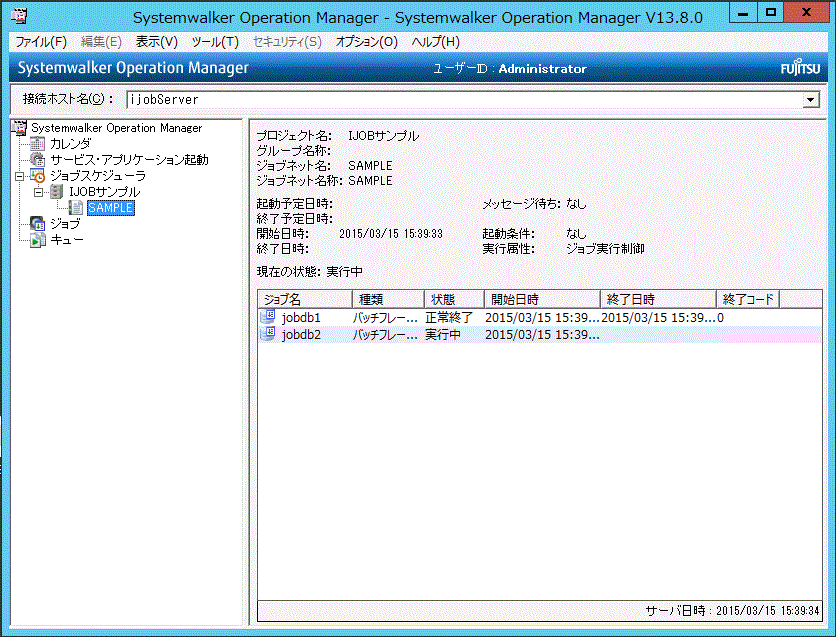Click the IJOBサンプル project icon
Screen dimensions: 836x637
click(57, 191)
